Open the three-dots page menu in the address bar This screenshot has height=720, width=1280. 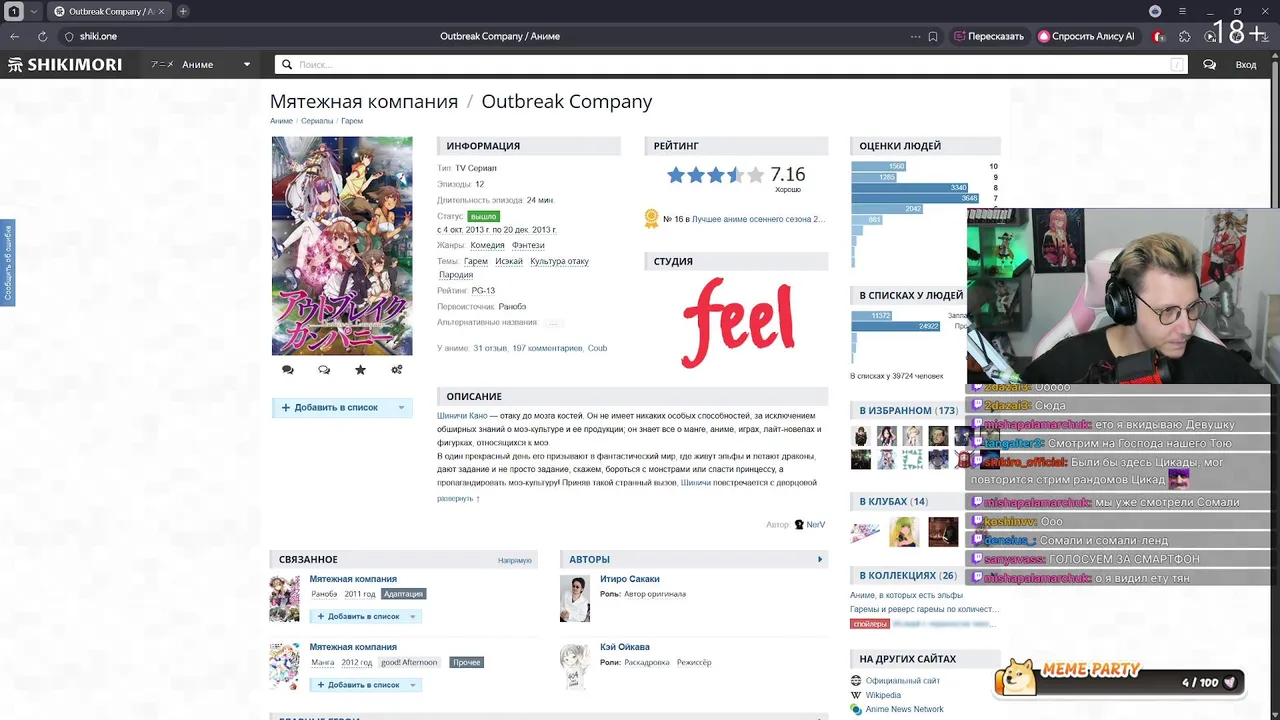coord(915,36)
